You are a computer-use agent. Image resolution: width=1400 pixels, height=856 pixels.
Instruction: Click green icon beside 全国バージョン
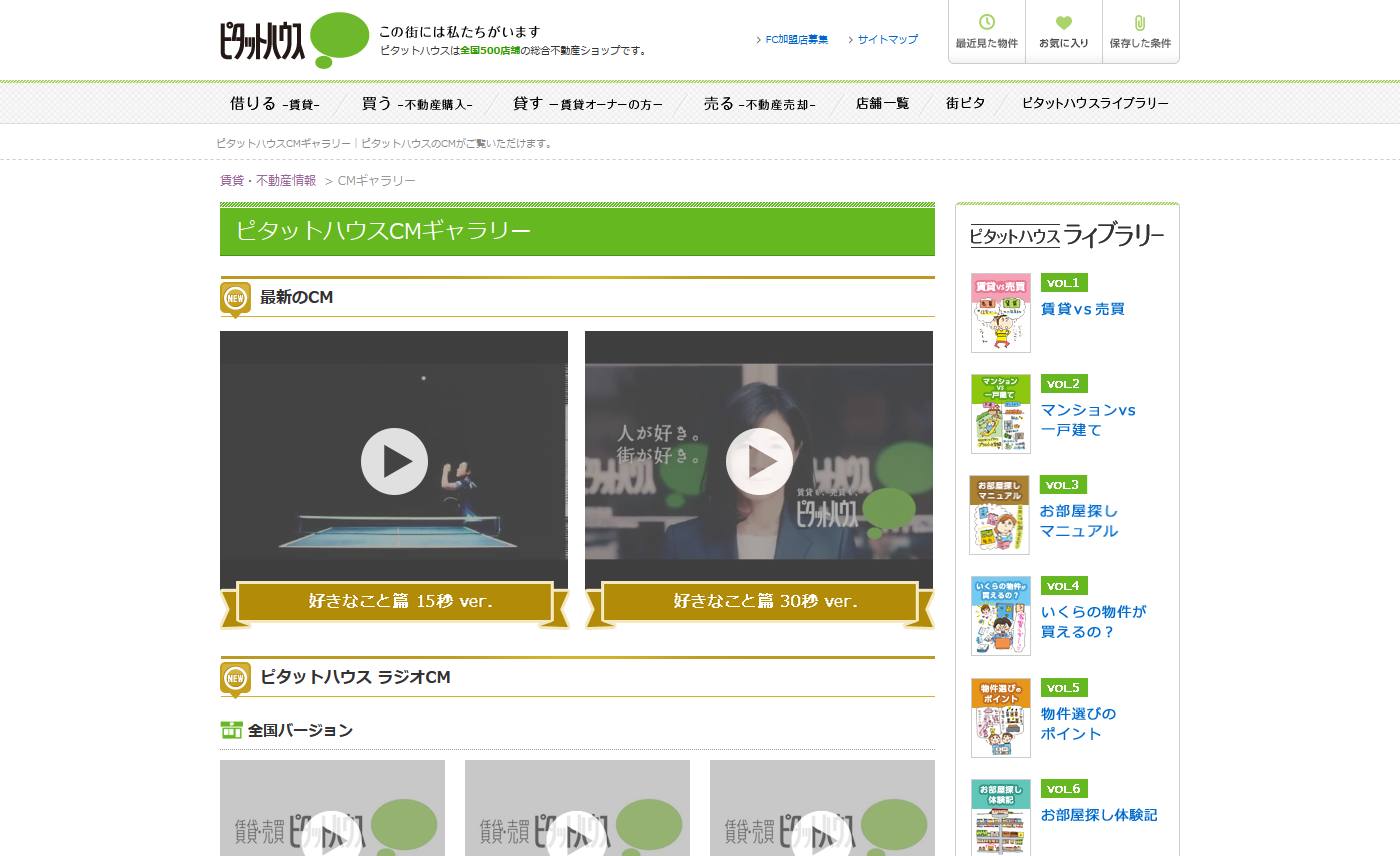[x=231, y=730]
